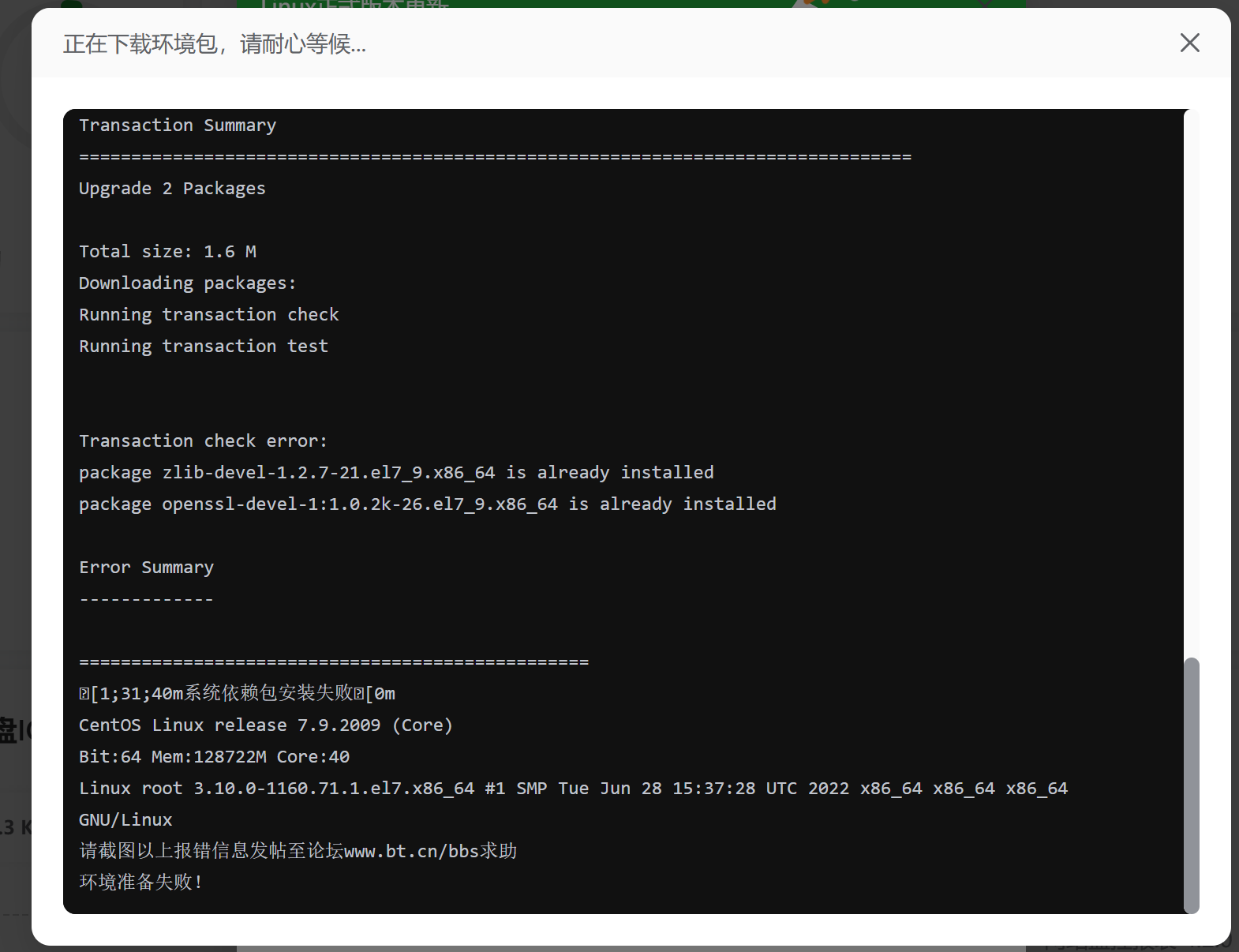The width and height of the screenshot is (1239, 952).
Task: Click the Upgrade 2 Packages line
Action: tap(171, 188)
